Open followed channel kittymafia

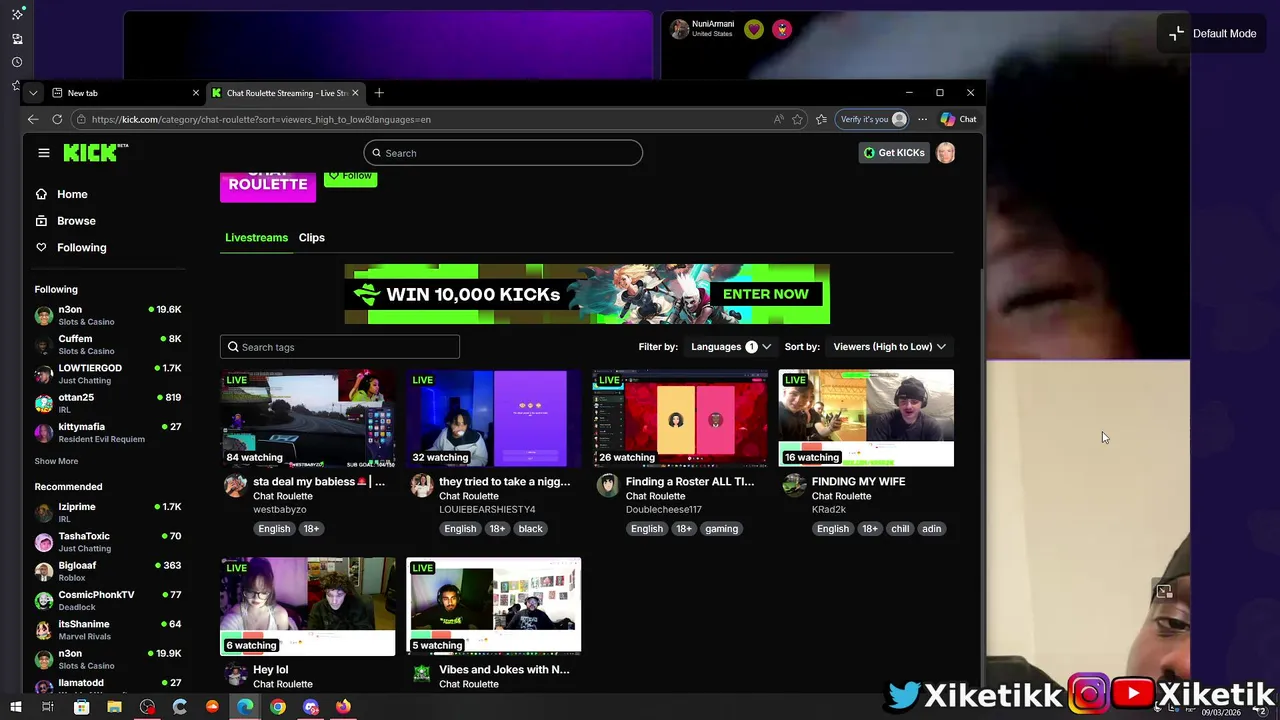108,432
